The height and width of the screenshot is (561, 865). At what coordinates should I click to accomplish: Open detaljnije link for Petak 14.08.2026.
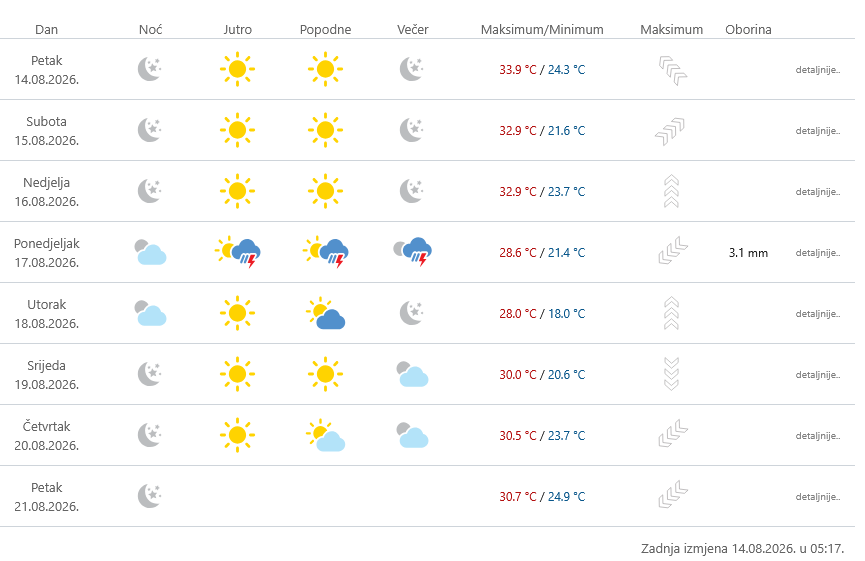pos(818,70)
